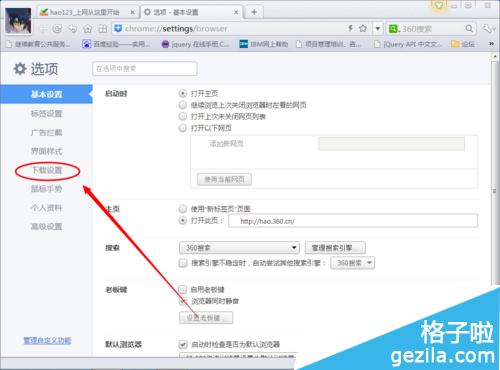Select 使用"新标签页"页面 radio
500x370 pixels.
pos(182,209)
